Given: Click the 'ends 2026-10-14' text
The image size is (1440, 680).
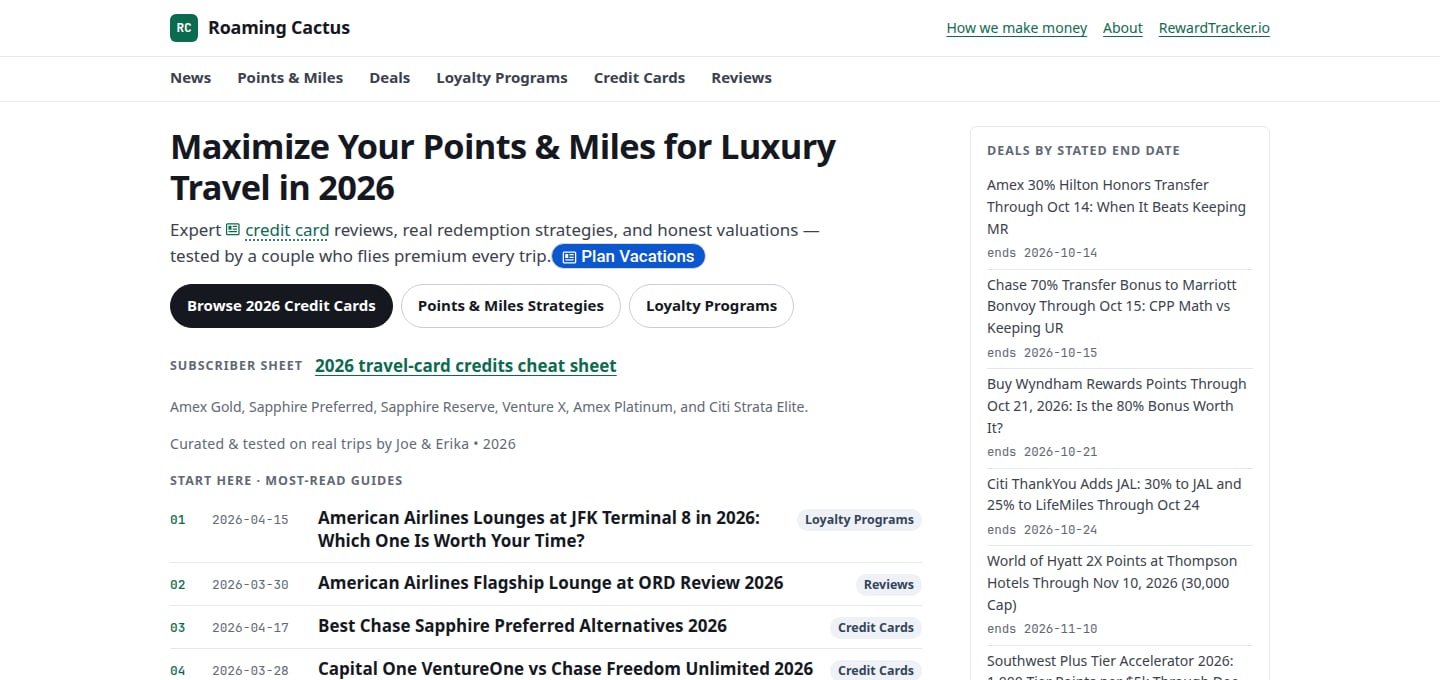Looking at the screenshot, I should pyautogui.click(x=1042, y=253).
